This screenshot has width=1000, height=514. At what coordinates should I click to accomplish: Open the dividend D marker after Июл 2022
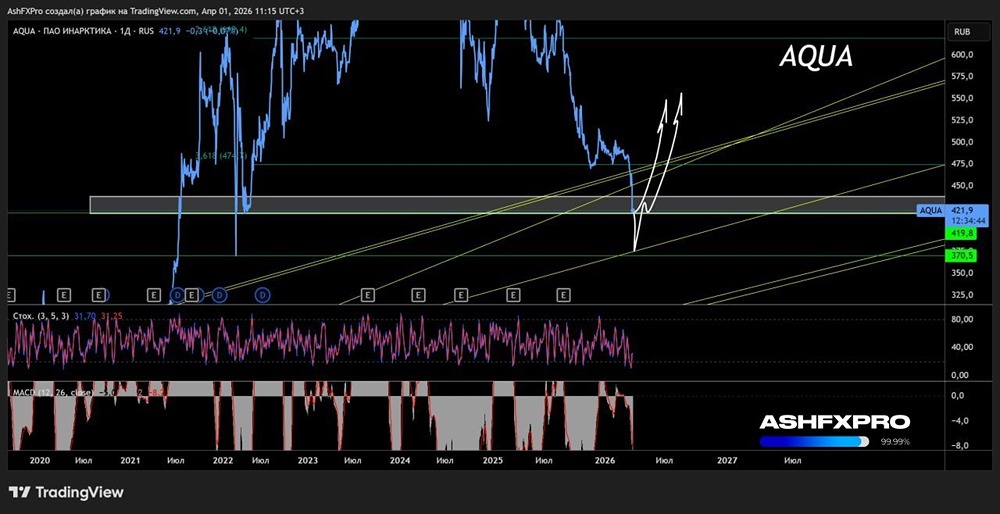(263, 295)
